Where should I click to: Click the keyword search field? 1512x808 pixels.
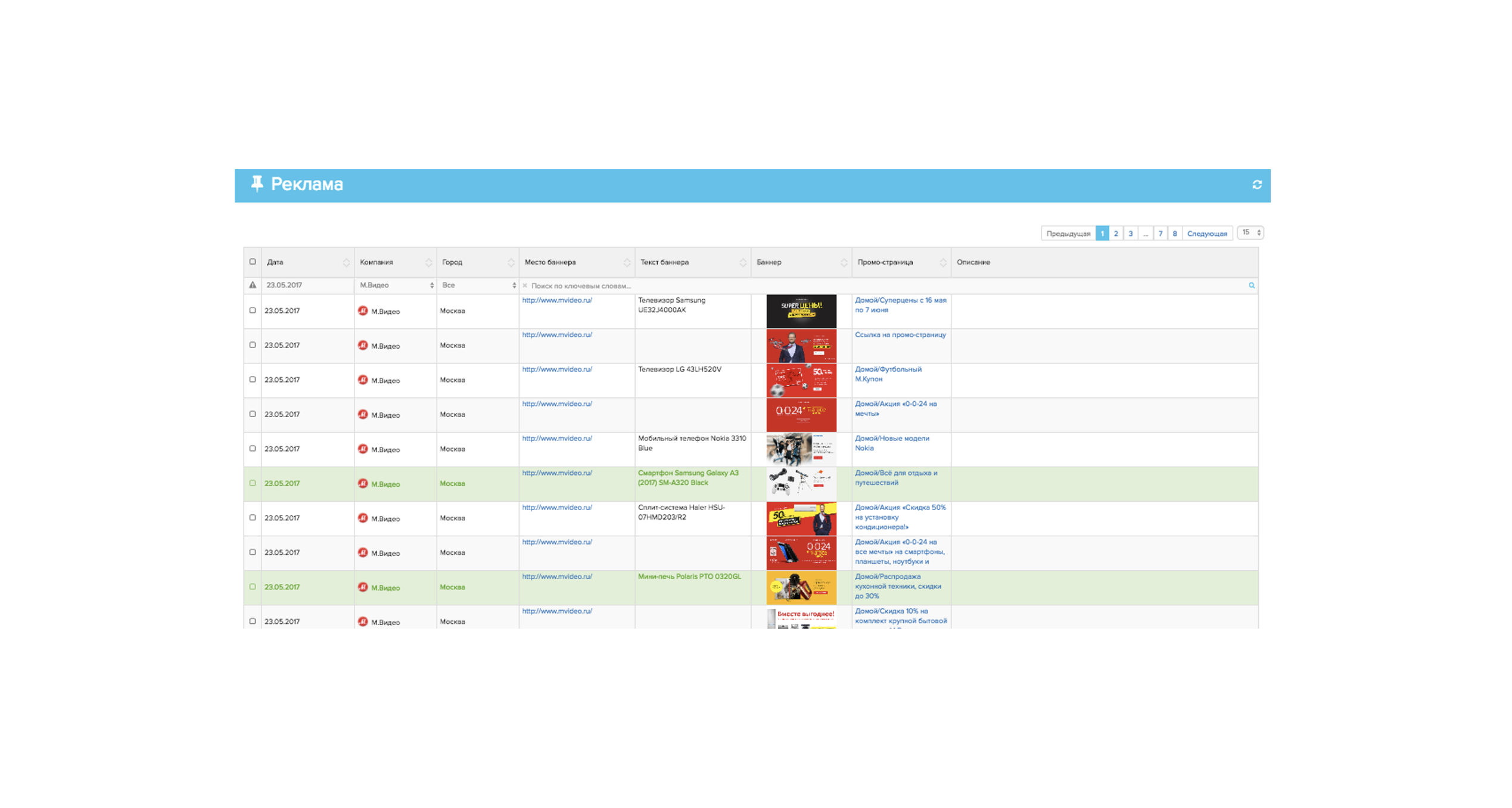[888, 286]
